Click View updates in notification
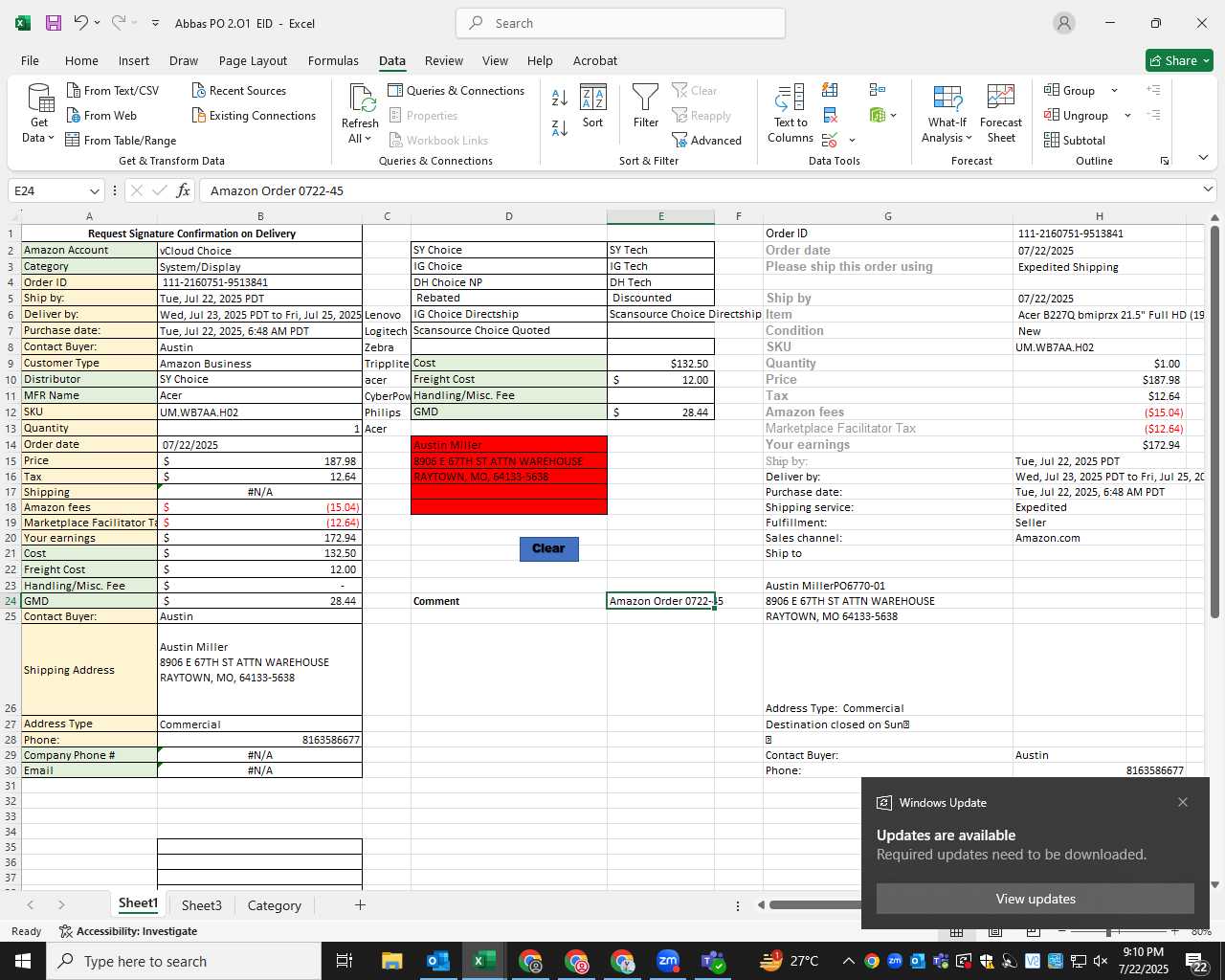This screenshot has height=980, width=1225. point(1036,899)
